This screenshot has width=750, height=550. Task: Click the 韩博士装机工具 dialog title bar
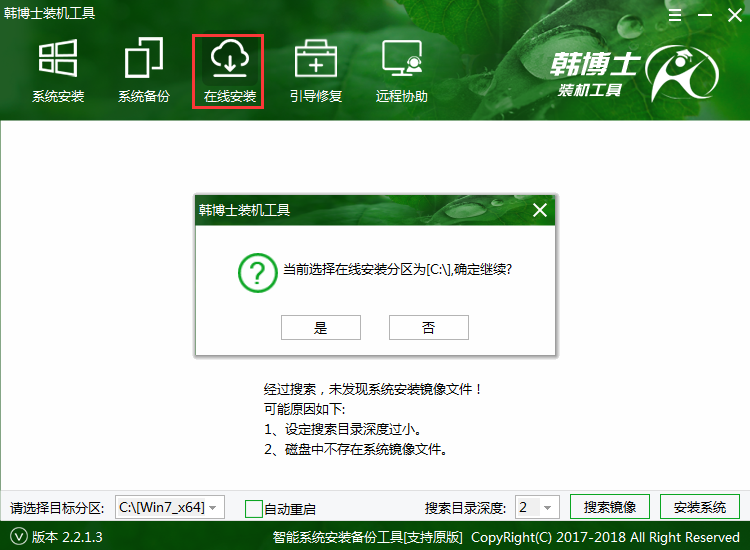tap(350, 210)
